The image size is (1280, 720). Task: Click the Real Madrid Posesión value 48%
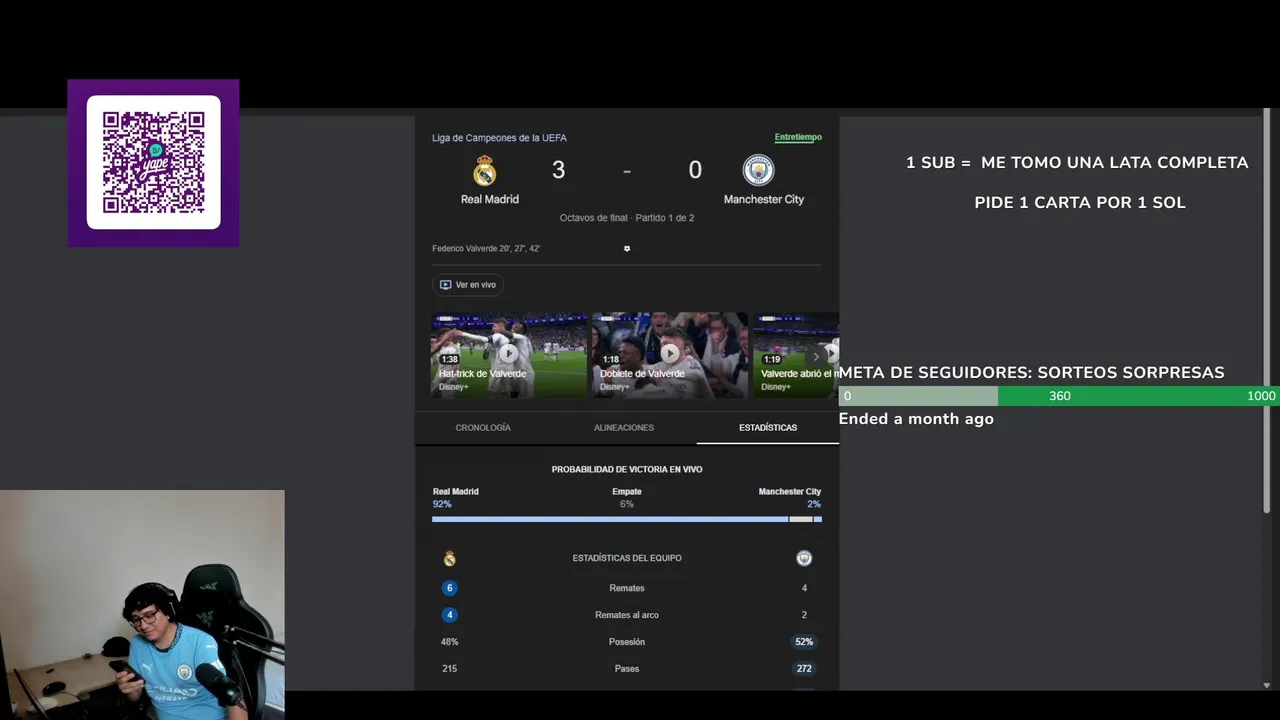450,642
